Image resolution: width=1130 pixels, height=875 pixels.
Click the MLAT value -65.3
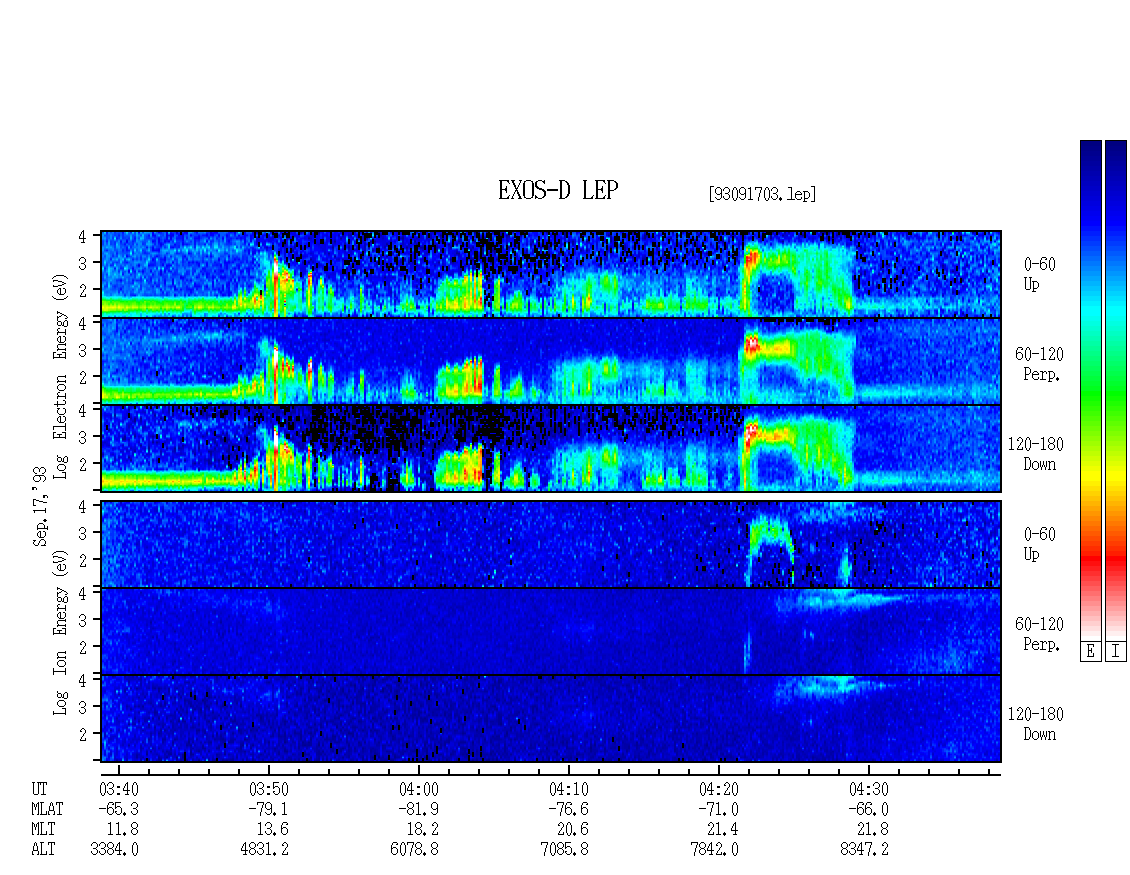coord(119,809)
